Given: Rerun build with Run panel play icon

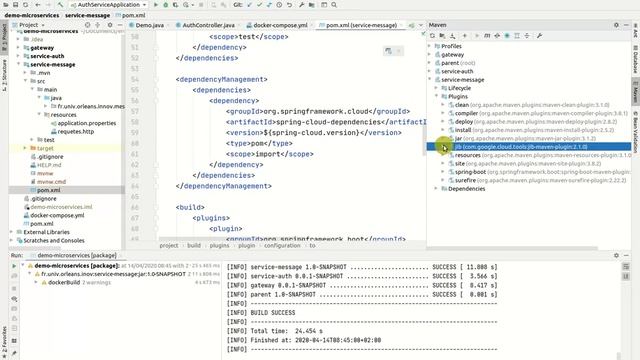Looking at the screenshot, I should click(14, 266).
